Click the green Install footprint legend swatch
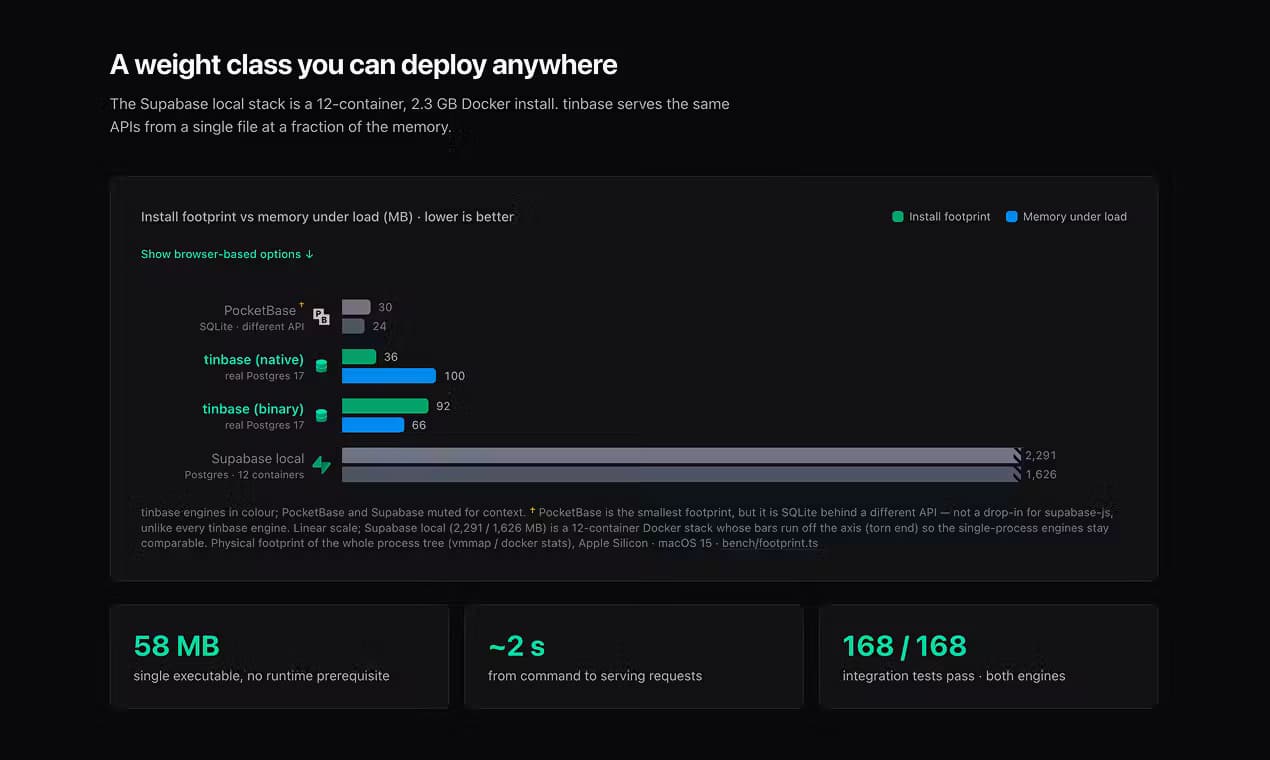Screen dimensions: 1270x760 [x=898, y=216]
